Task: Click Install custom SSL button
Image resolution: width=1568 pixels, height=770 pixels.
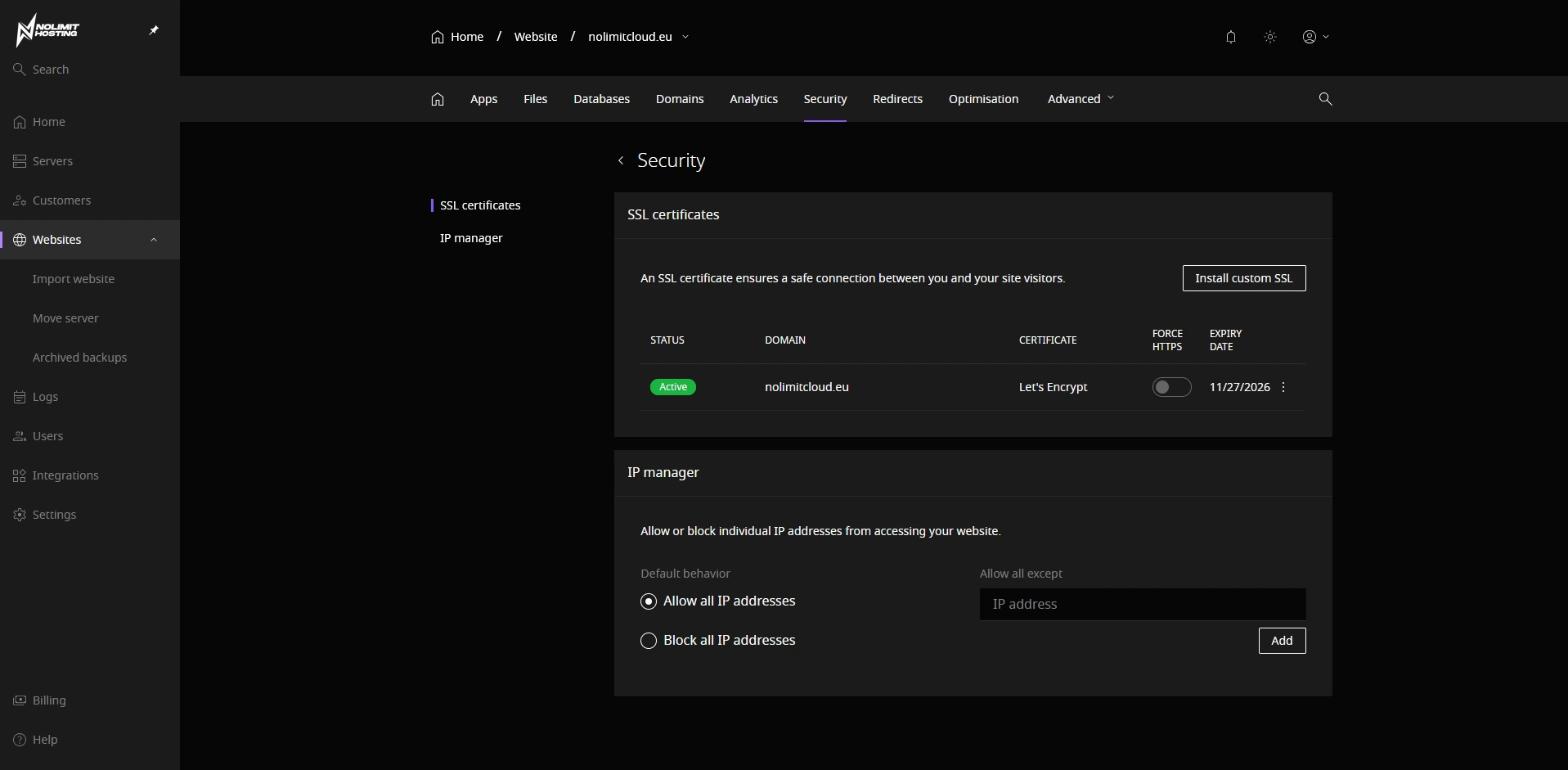Action: point(1243,278)
